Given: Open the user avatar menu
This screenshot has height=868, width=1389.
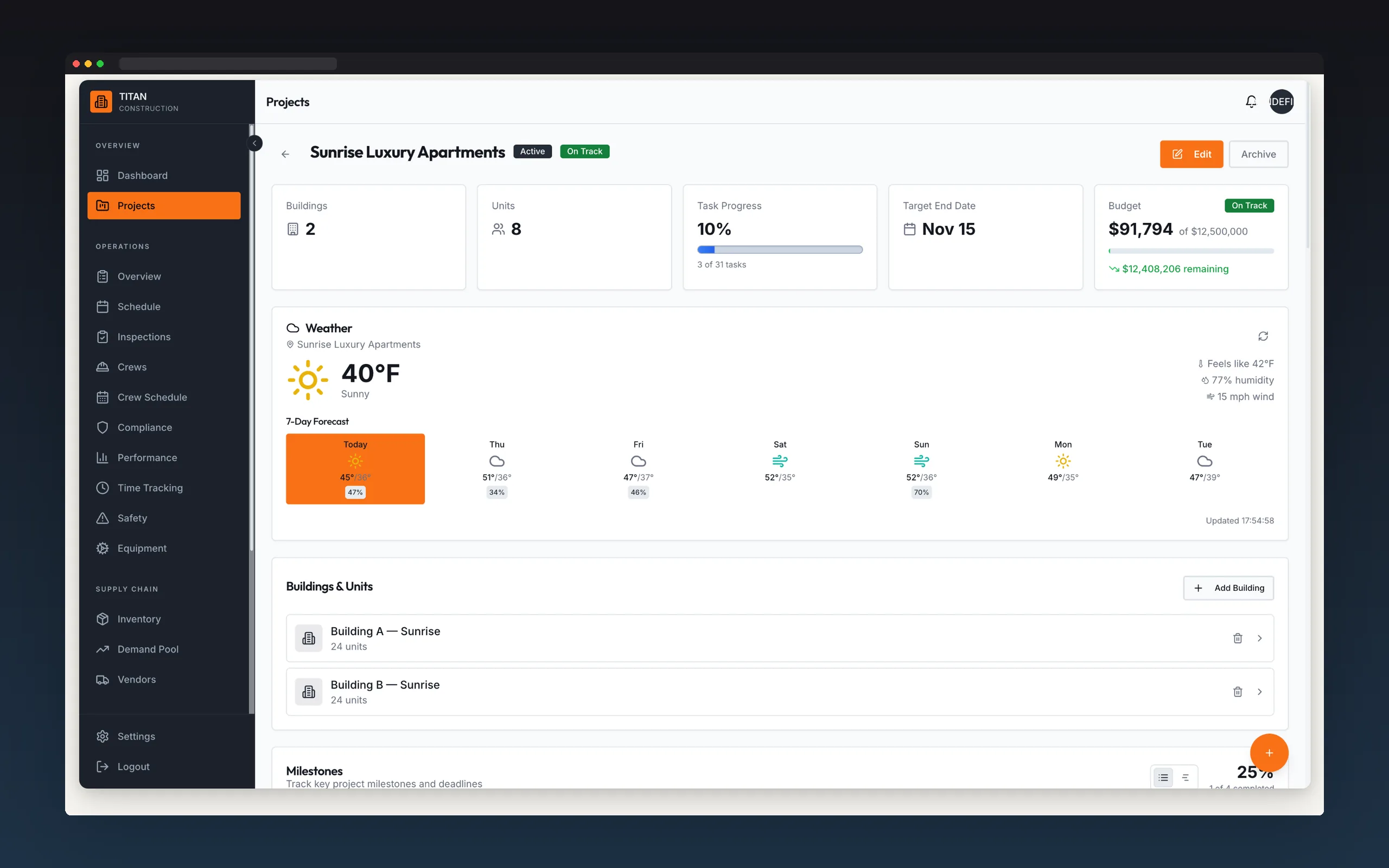Looking at the screenshot, I should 1281,101.
